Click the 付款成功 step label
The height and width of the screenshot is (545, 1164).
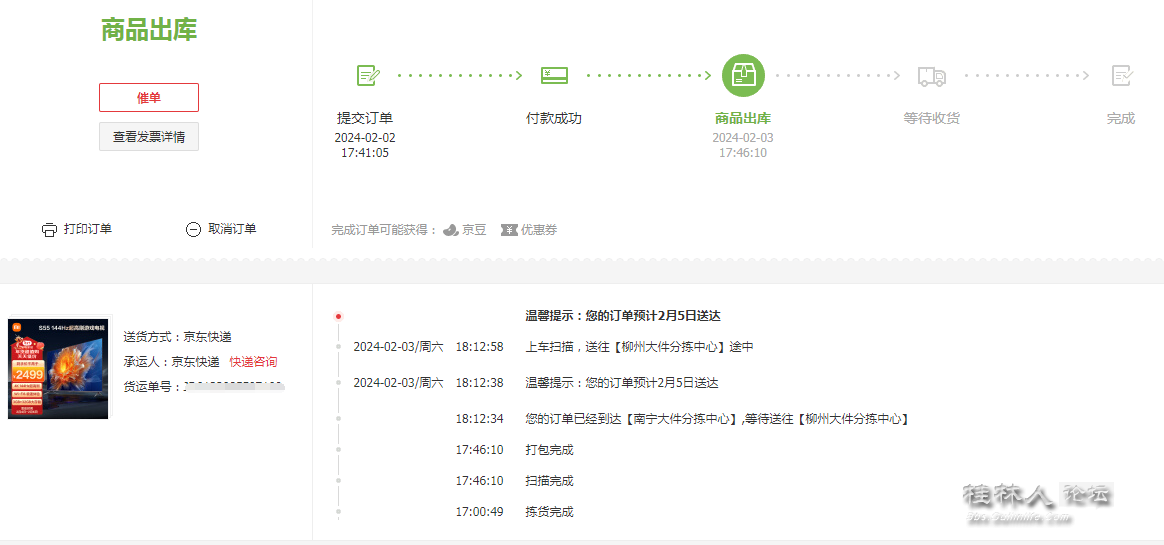(554, 118)
